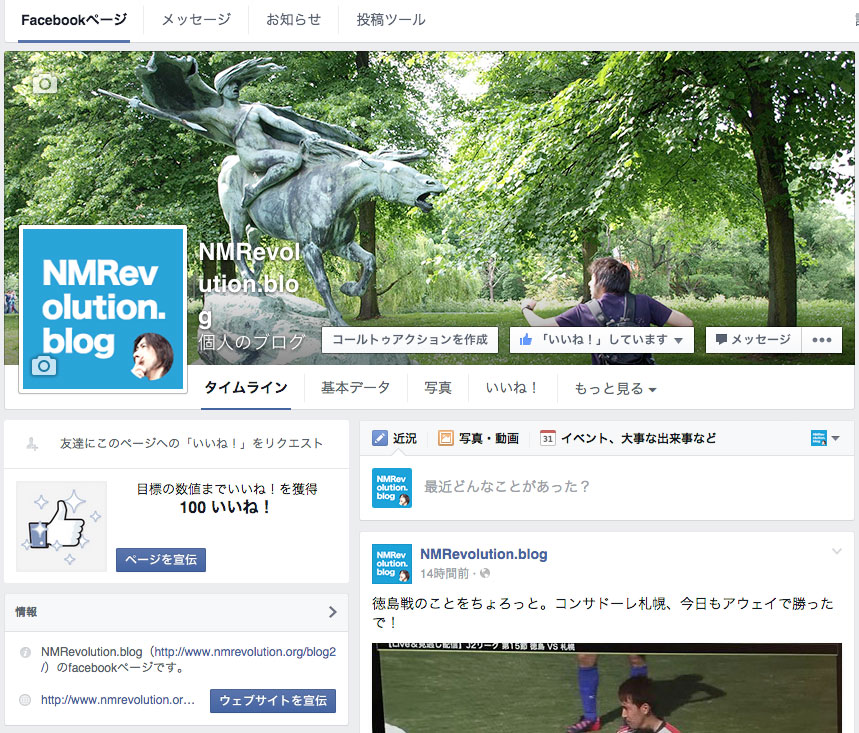Click the NMRevolution.blog profile picture
Viewport: 859px width, 733px height.
103,309
